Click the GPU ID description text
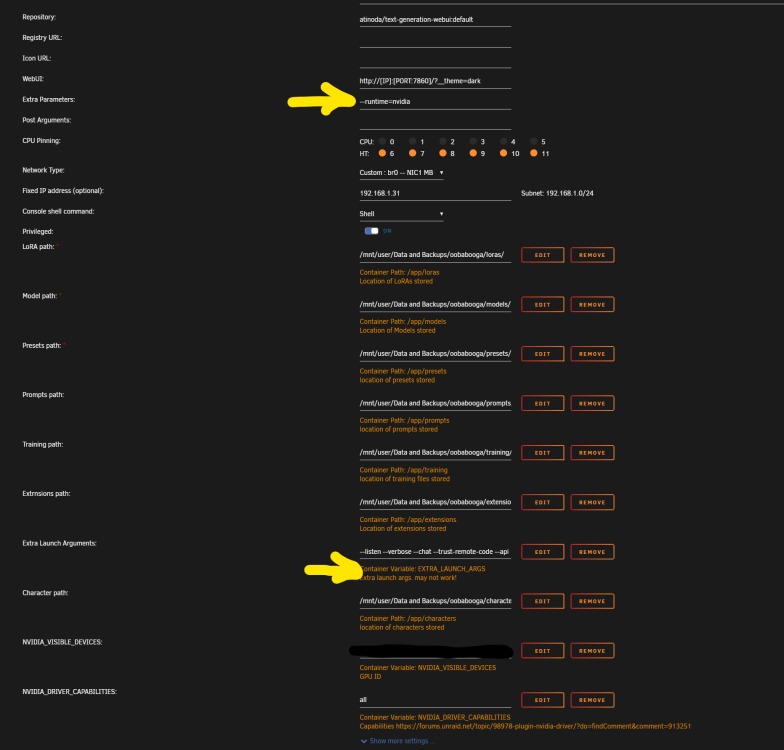The width and height of the screenshot is (784, 750). (x=370, y=676)
